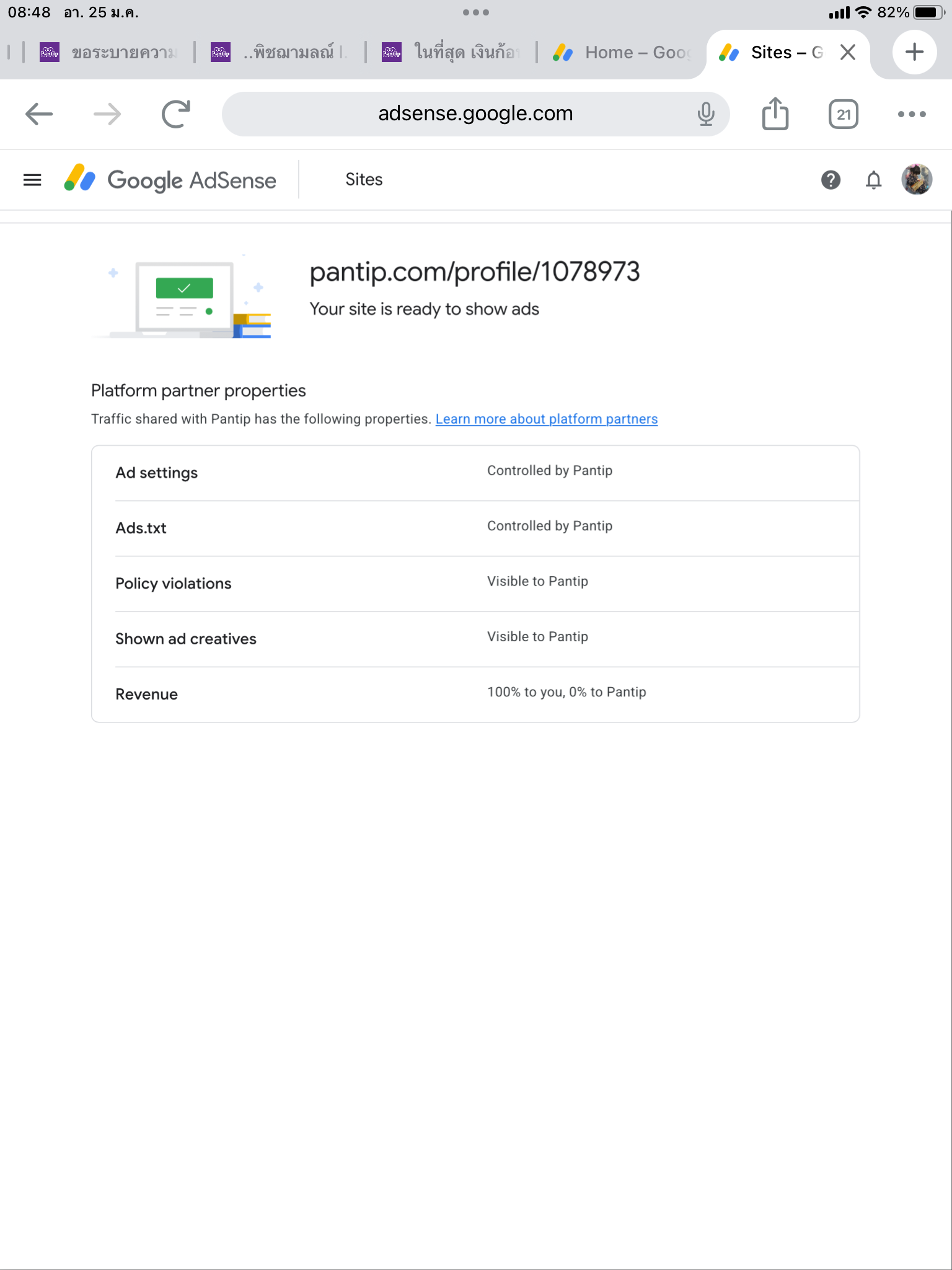Go forward using the forward arrow

107,114
